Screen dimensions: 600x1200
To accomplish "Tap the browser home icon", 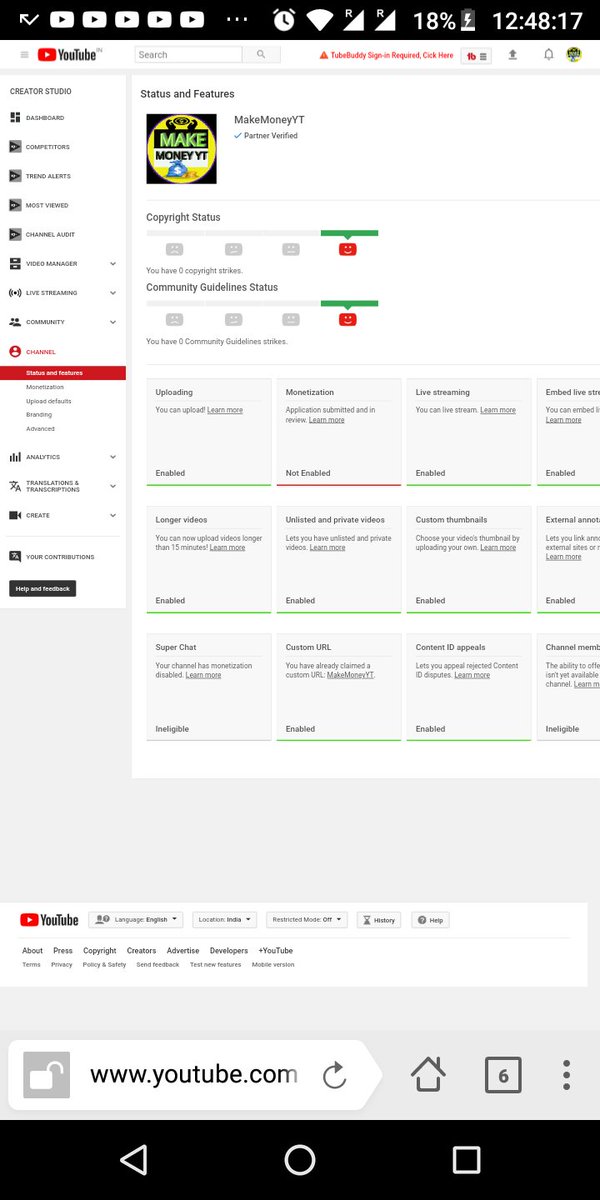I will pos(428,1076).
